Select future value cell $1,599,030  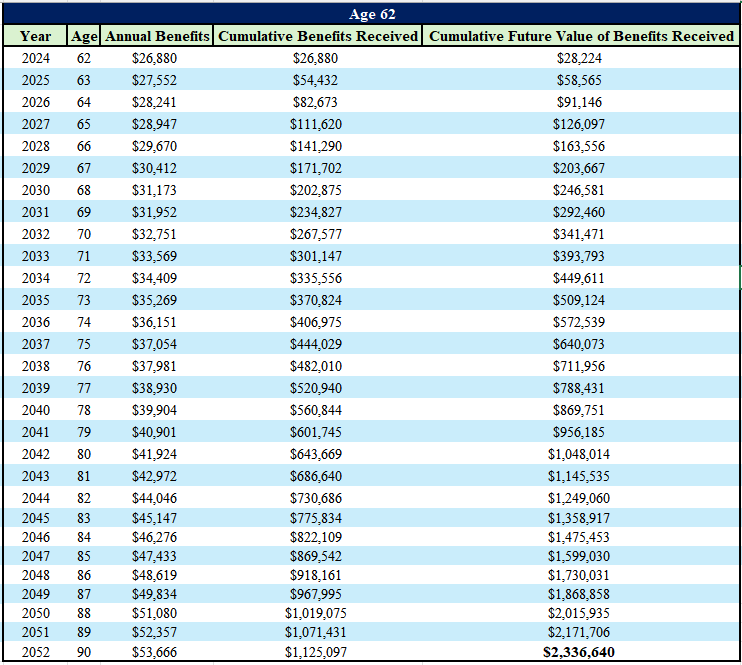pos(579,556)
